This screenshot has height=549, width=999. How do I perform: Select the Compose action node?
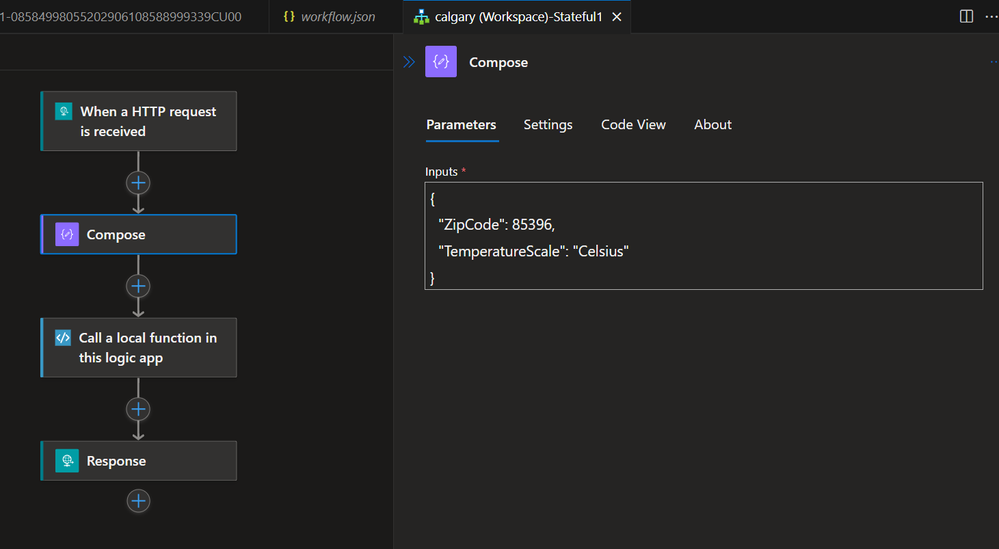138,234
